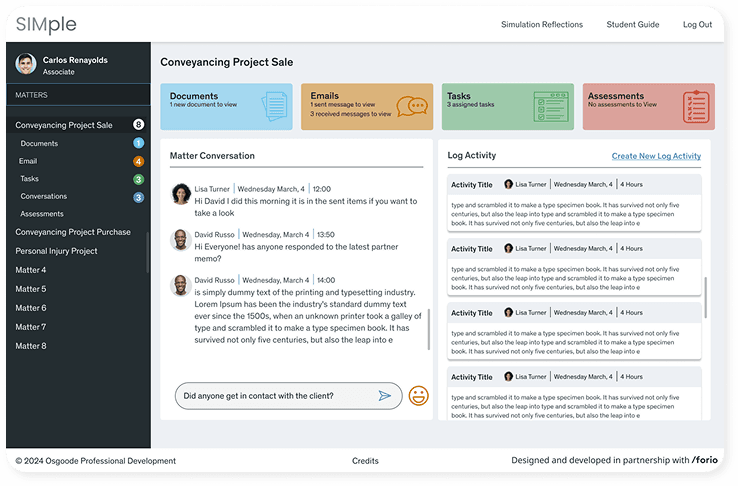The image size is (738, 486).
Task: Click the Log Out link
Action: (697, 25)
